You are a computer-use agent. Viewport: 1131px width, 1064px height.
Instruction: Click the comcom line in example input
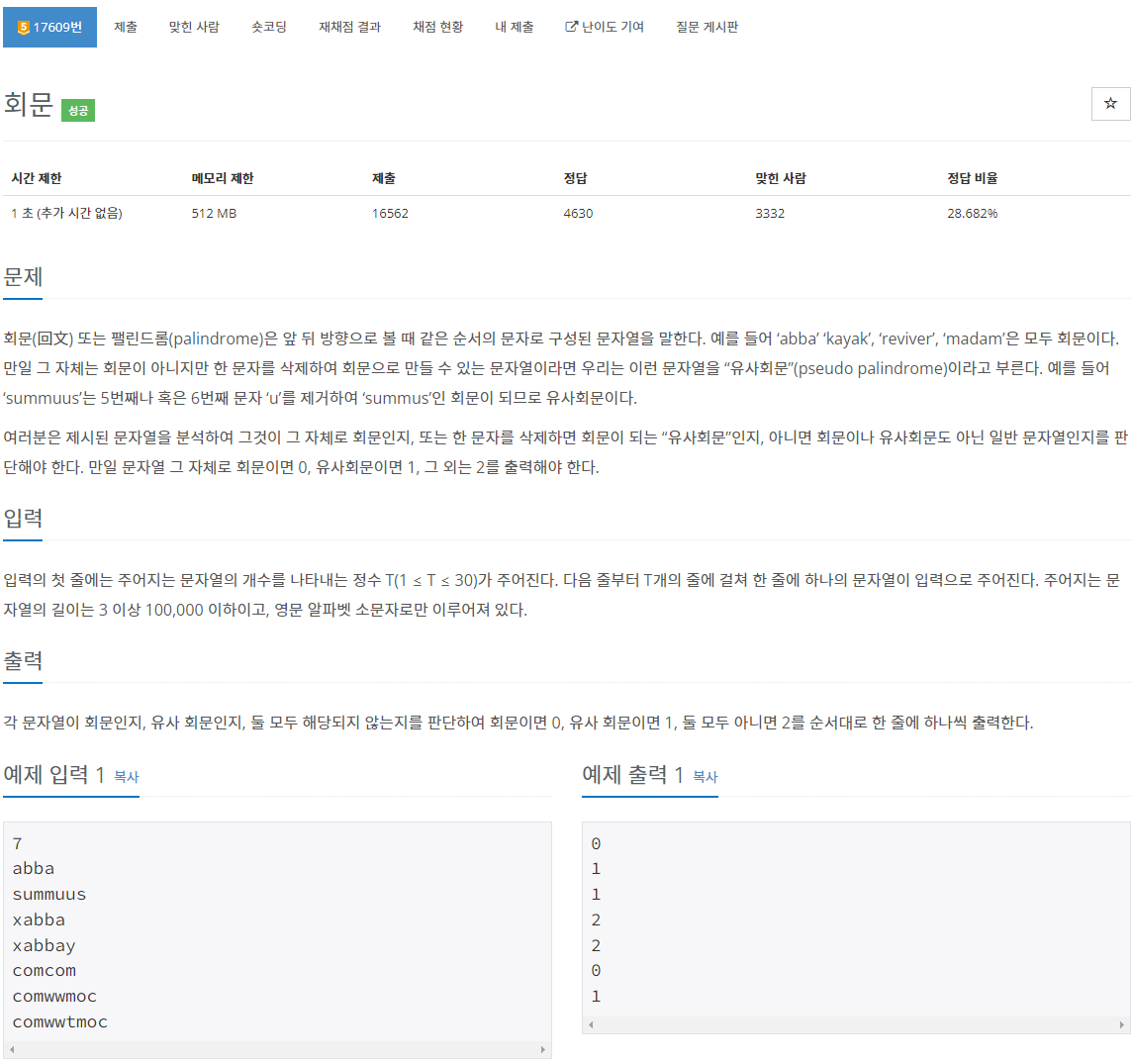pyautogui.click(x=44, y=971)
